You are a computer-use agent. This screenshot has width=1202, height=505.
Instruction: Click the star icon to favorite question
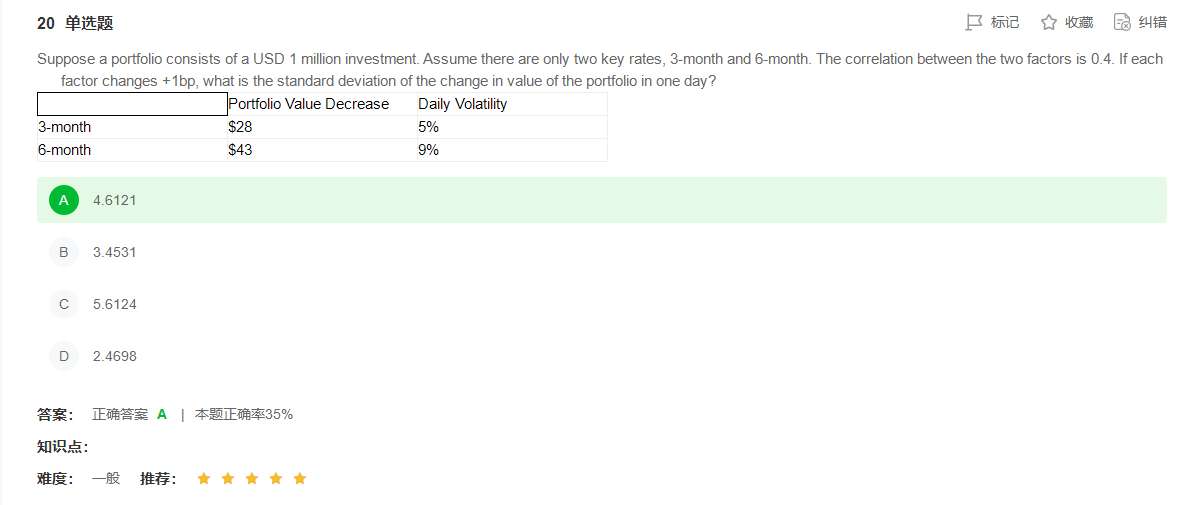point(1049,22)
